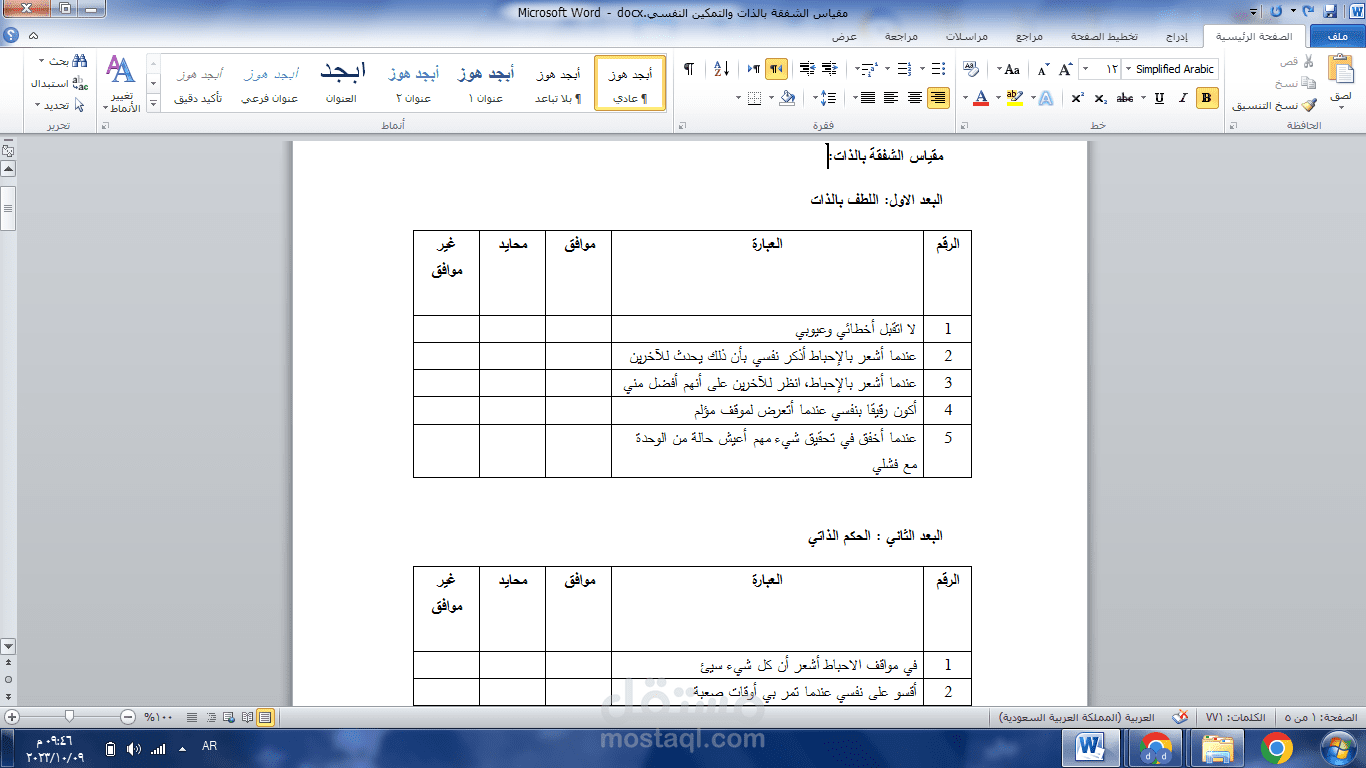
Task: Toggle subscript (x₂) formatting
Action: point(1101,97)
